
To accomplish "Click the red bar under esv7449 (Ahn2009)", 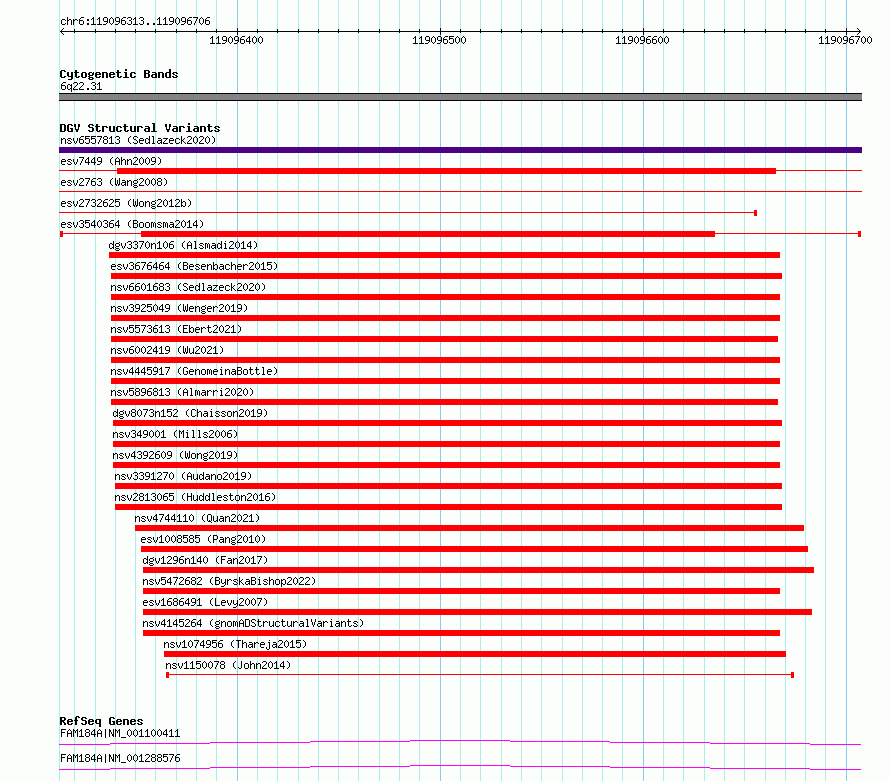I will 446,171.
